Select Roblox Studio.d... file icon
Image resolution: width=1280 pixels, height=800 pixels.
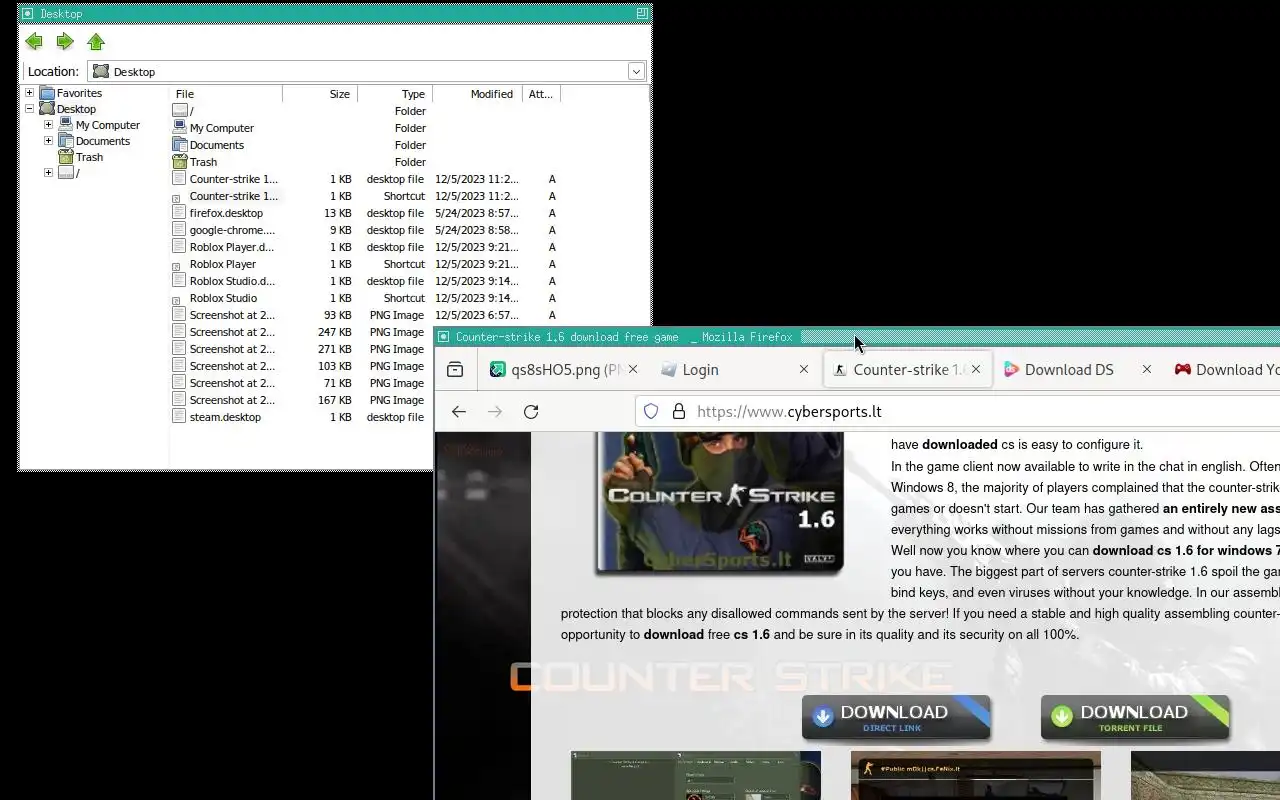pos(180,281)
